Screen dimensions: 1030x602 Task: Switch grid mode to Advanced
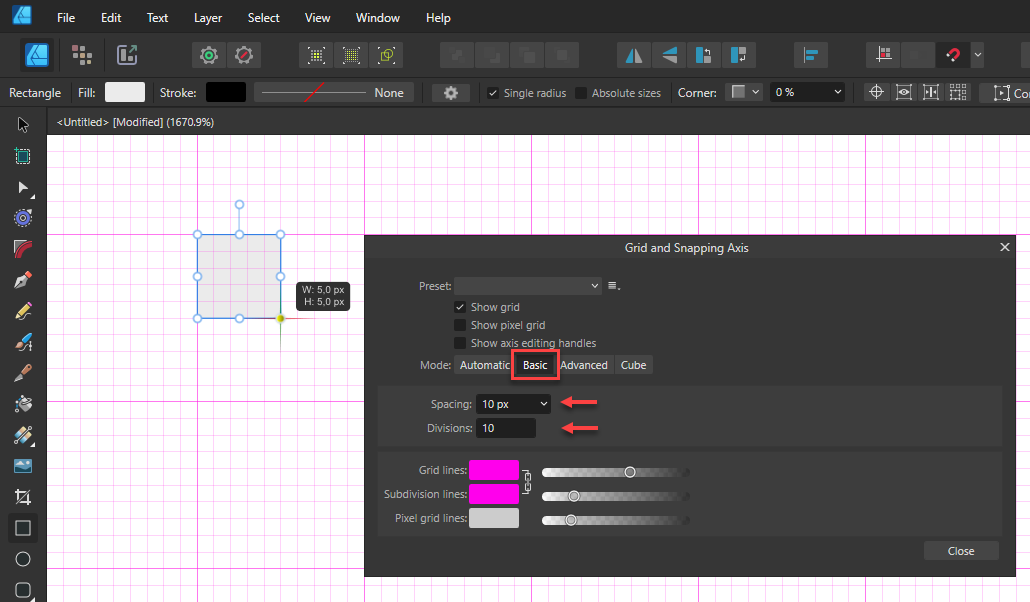[x=584, y=365]
